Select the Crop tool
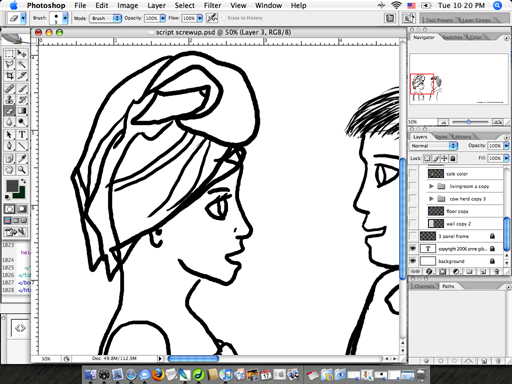Image resolution: width=512 pixels, height=384 pixels. [9, 76]
